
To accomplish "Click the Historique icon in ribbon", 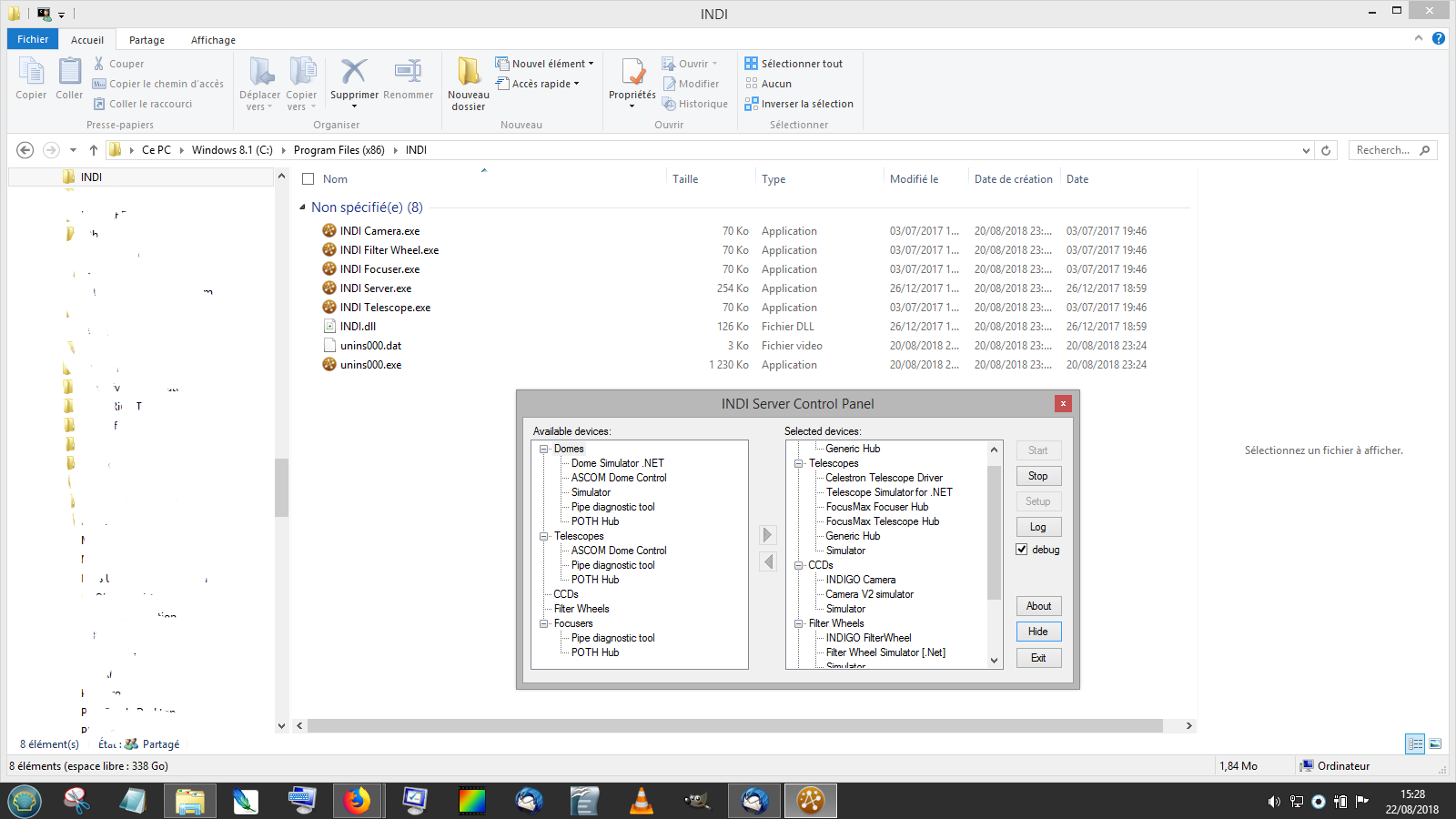I will coord(669,104).
